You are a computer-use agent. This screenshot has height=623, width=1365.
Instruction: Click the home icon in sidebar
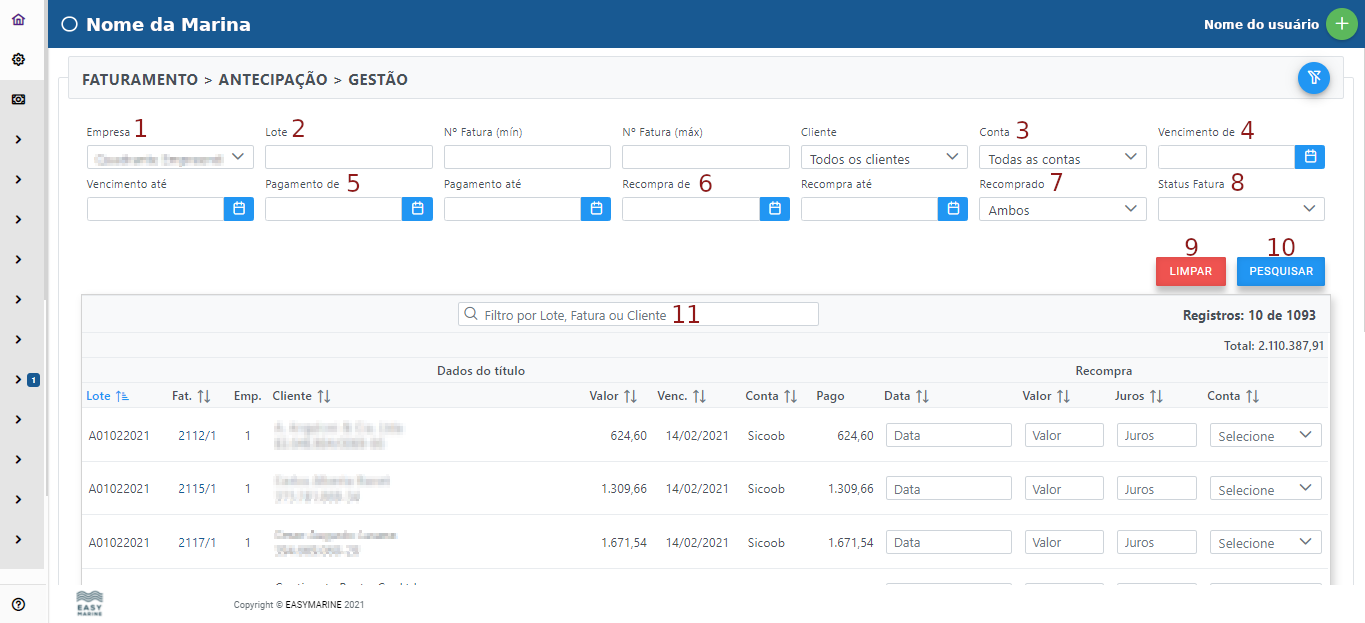(18, 20)
